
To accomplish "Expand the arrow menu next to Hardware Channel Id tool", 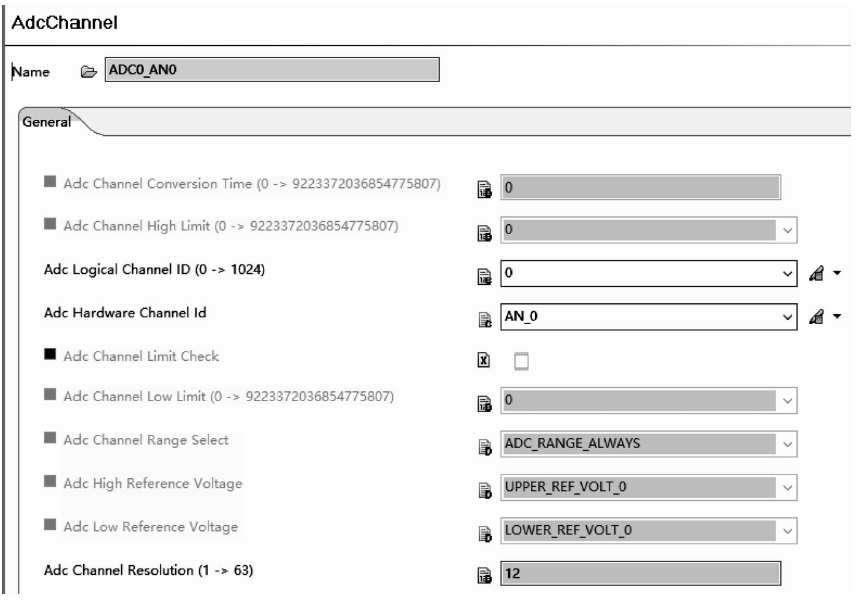I will click(x=837, y=317).
